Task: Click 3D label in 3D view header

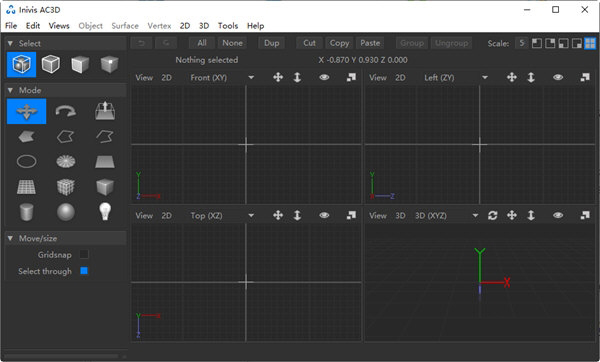Action: click(400, 215)
